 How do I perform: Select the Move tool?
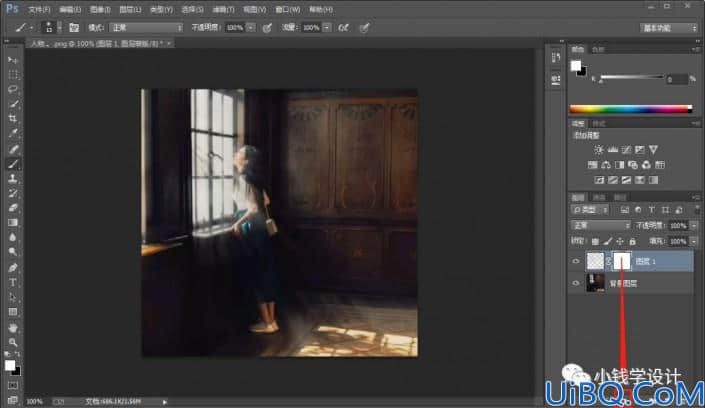tap(13, 60)
